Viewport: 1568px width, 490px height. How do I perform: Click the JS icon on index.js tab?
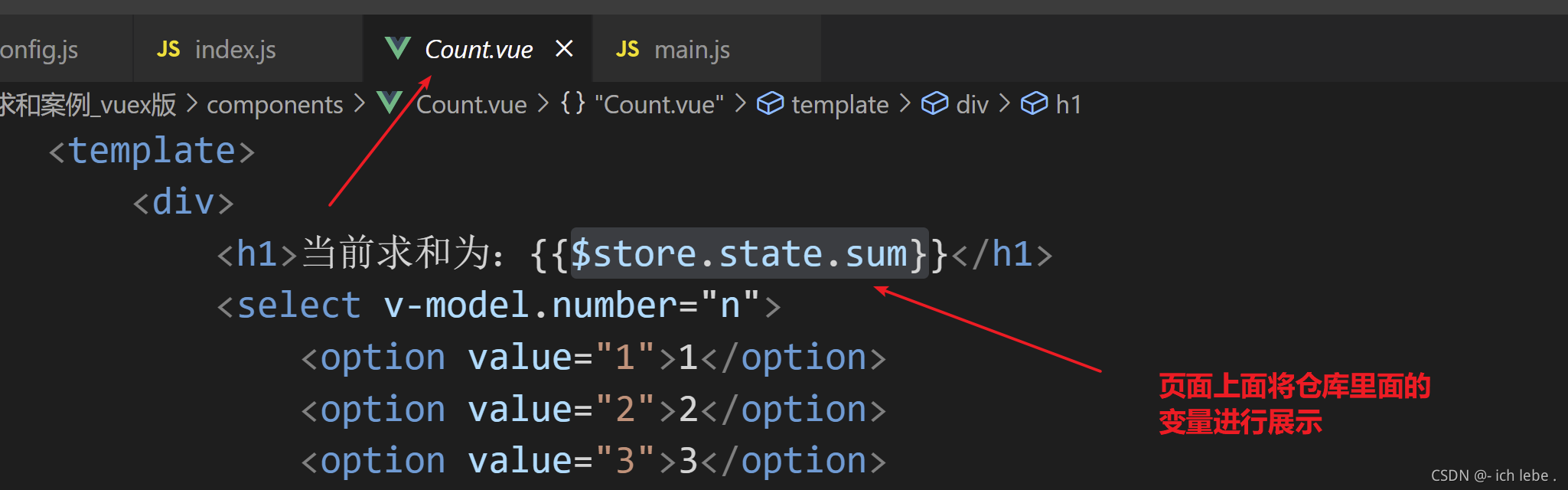point(168,50)
